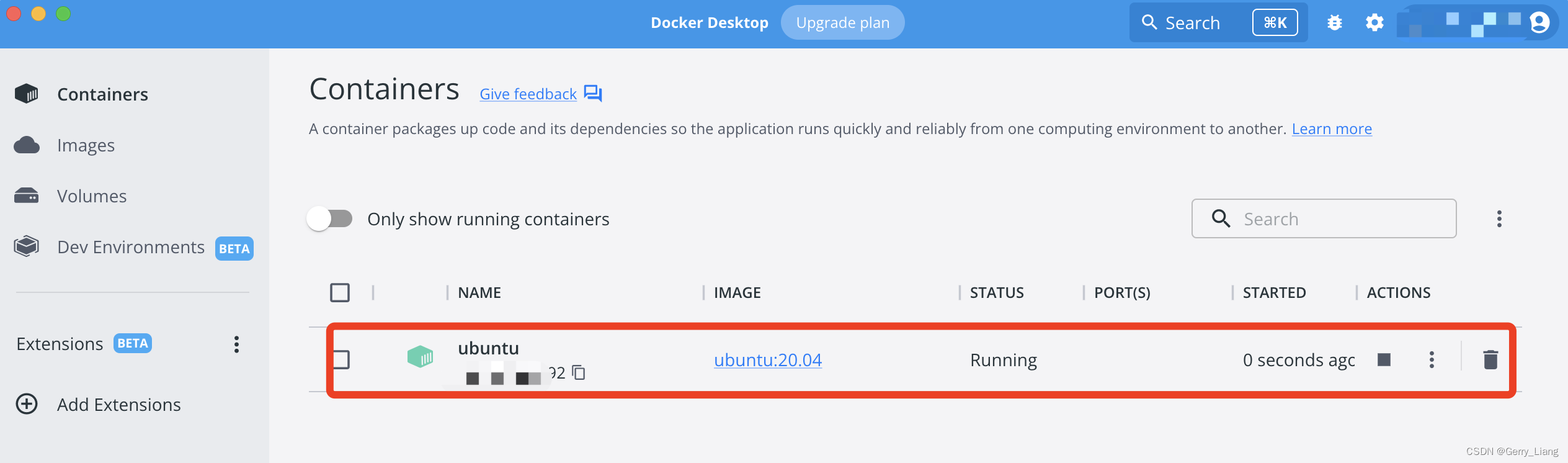
Task: Delete the ubuntu container with trash icon
Action: 1490,359
